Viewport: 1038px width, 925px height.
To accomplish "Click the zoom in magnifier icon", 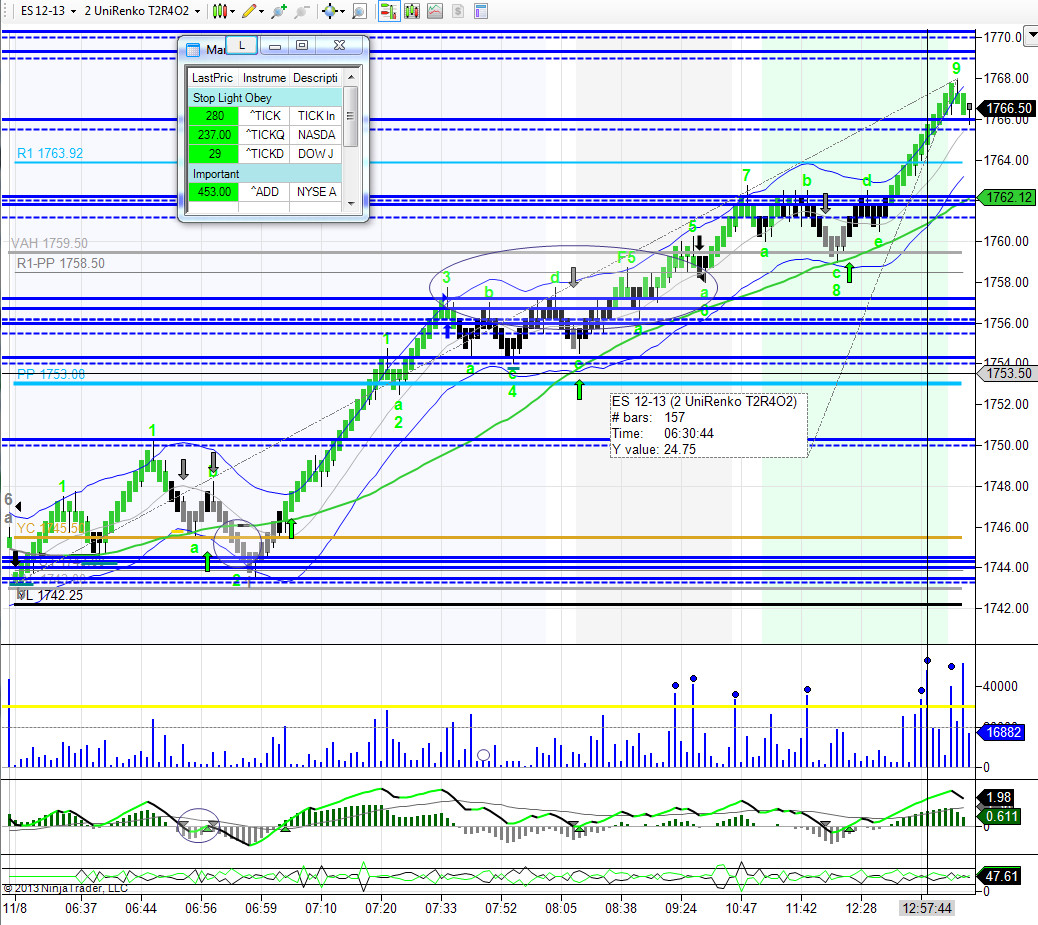I will [279, 11].
